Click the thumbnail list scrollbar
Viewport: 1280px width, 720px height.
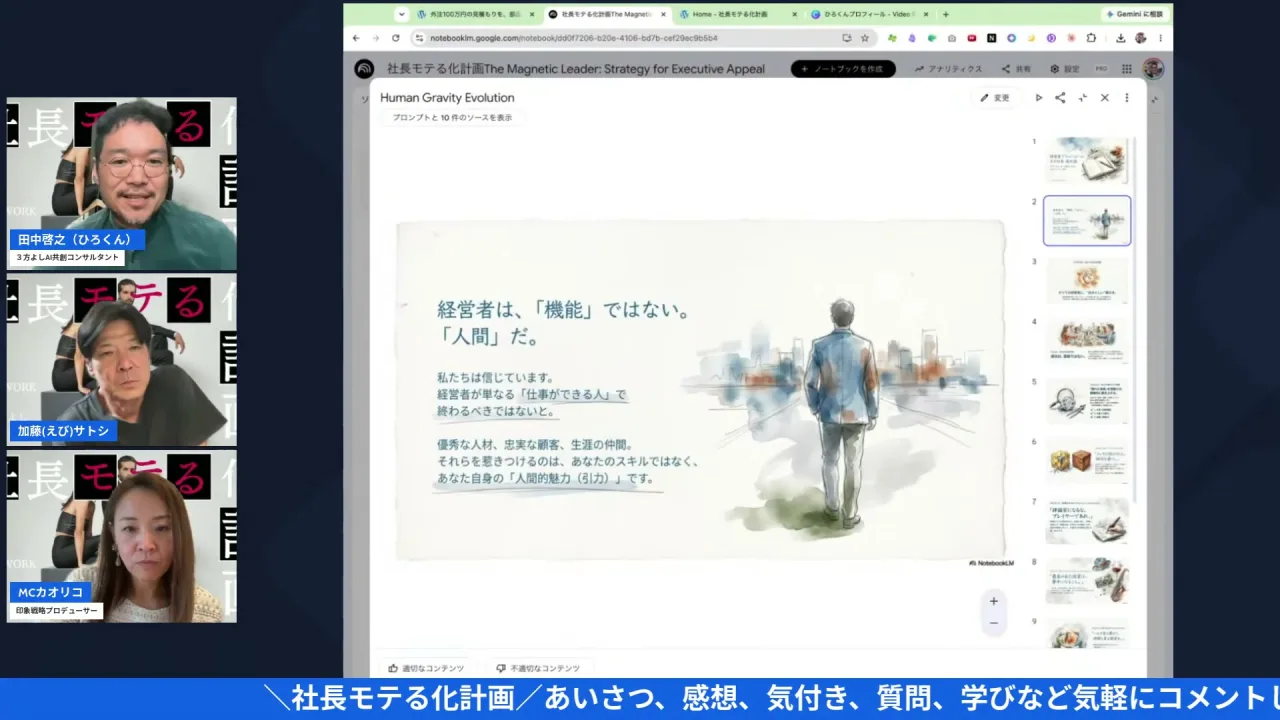(x=1135, y=320)
